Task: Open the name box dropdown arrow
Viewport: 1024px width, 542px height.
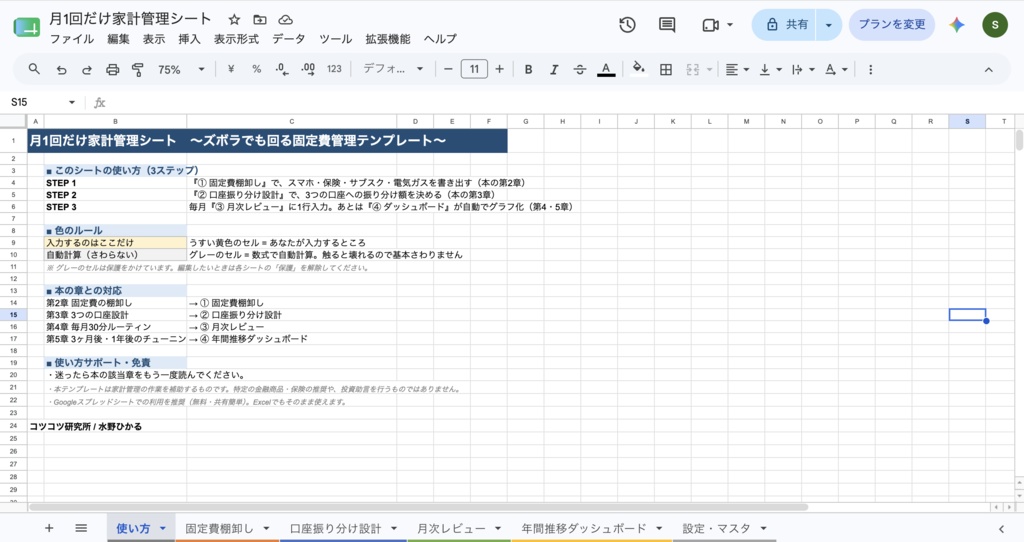Action: click(72, 103)
